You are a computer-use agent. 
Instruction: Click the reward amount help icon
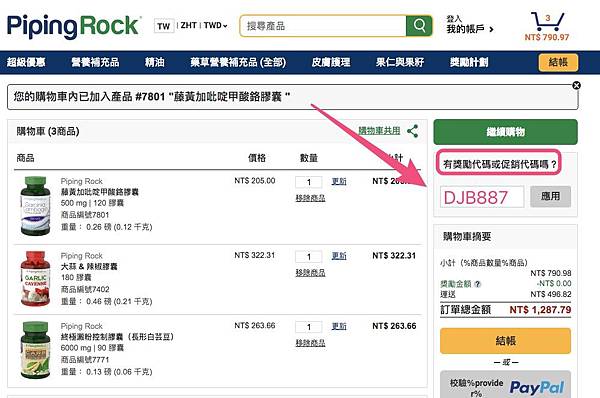pos(478,284)
